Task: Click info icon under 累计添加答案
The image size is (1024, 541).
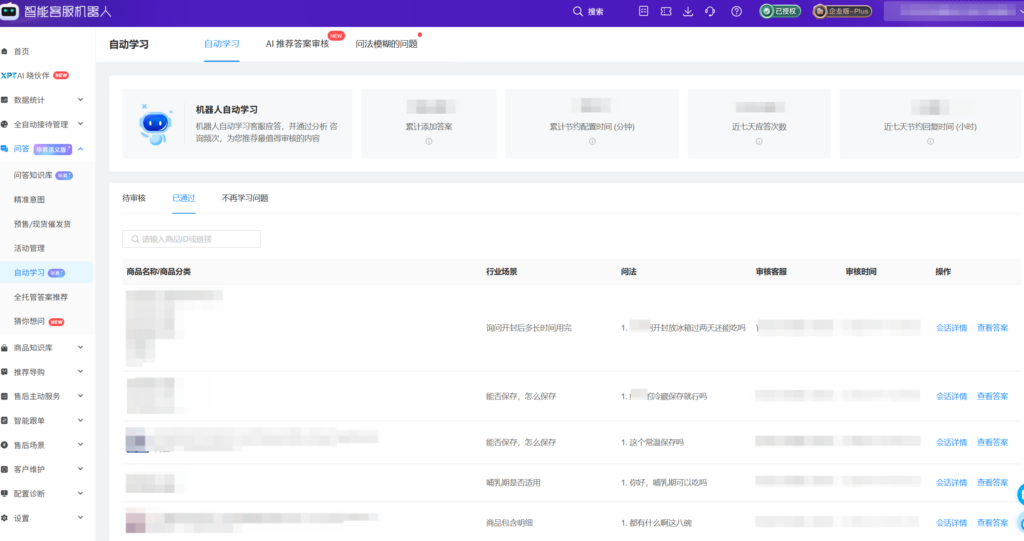Action: 428,141
